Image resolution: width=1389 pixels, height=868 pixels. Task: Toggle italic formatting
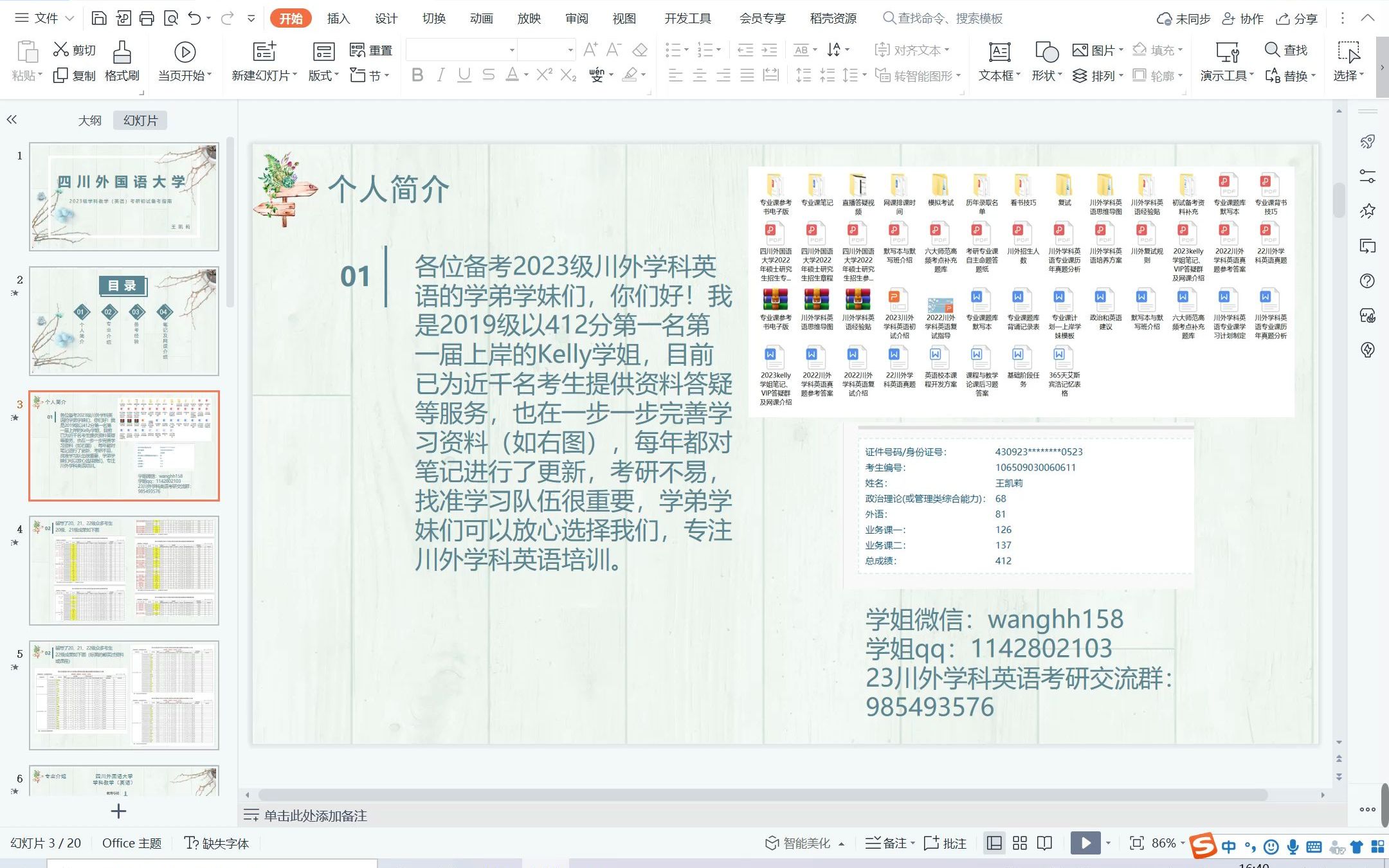click(440, 75)
